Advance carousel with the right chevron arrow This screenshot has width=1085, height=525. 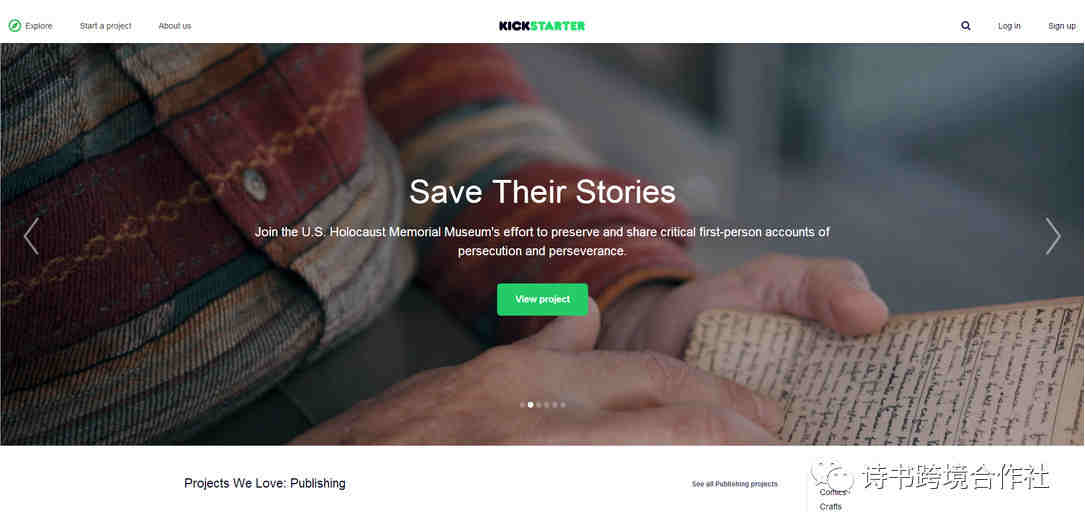click(x=1053, y=237)
